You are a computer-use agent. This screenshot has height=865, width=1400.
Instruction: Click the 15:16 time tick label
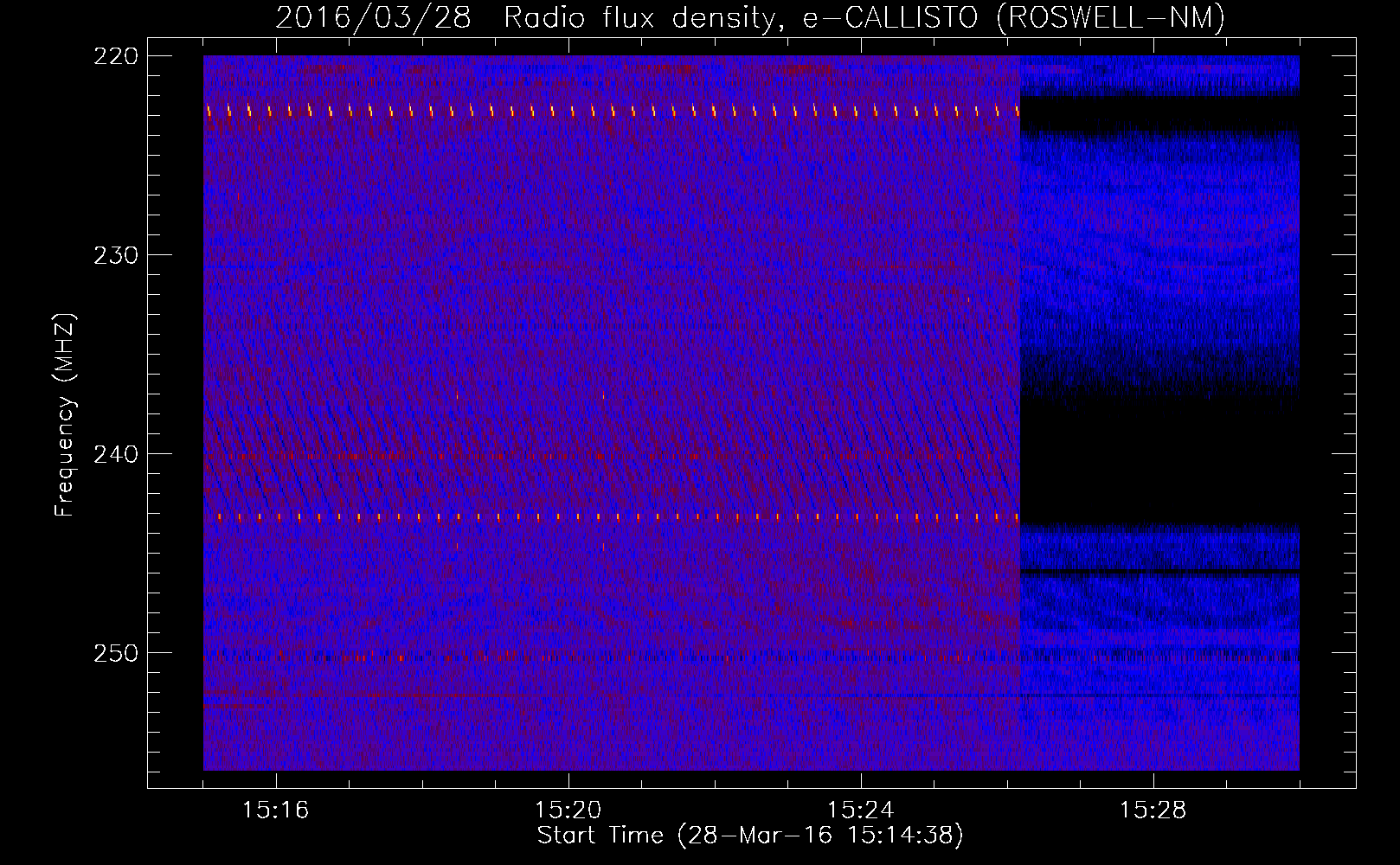click(276, 810)
